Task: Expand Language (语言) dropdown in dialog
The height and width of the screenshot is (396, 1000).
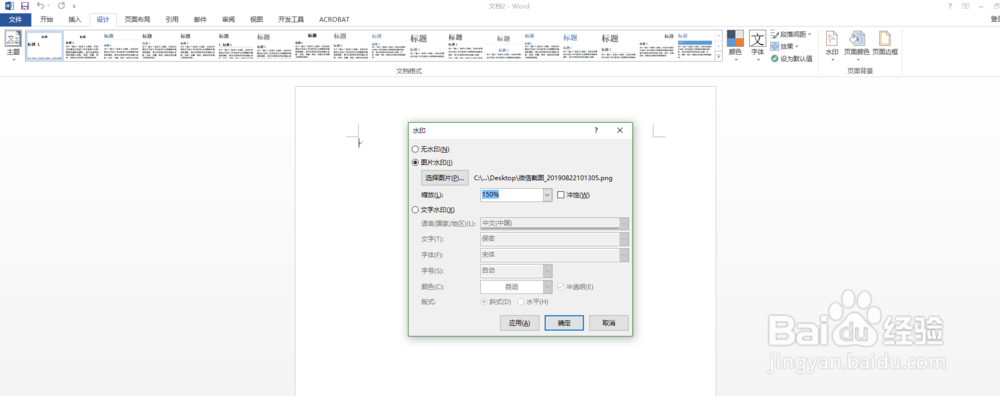Action: (624, 224)
